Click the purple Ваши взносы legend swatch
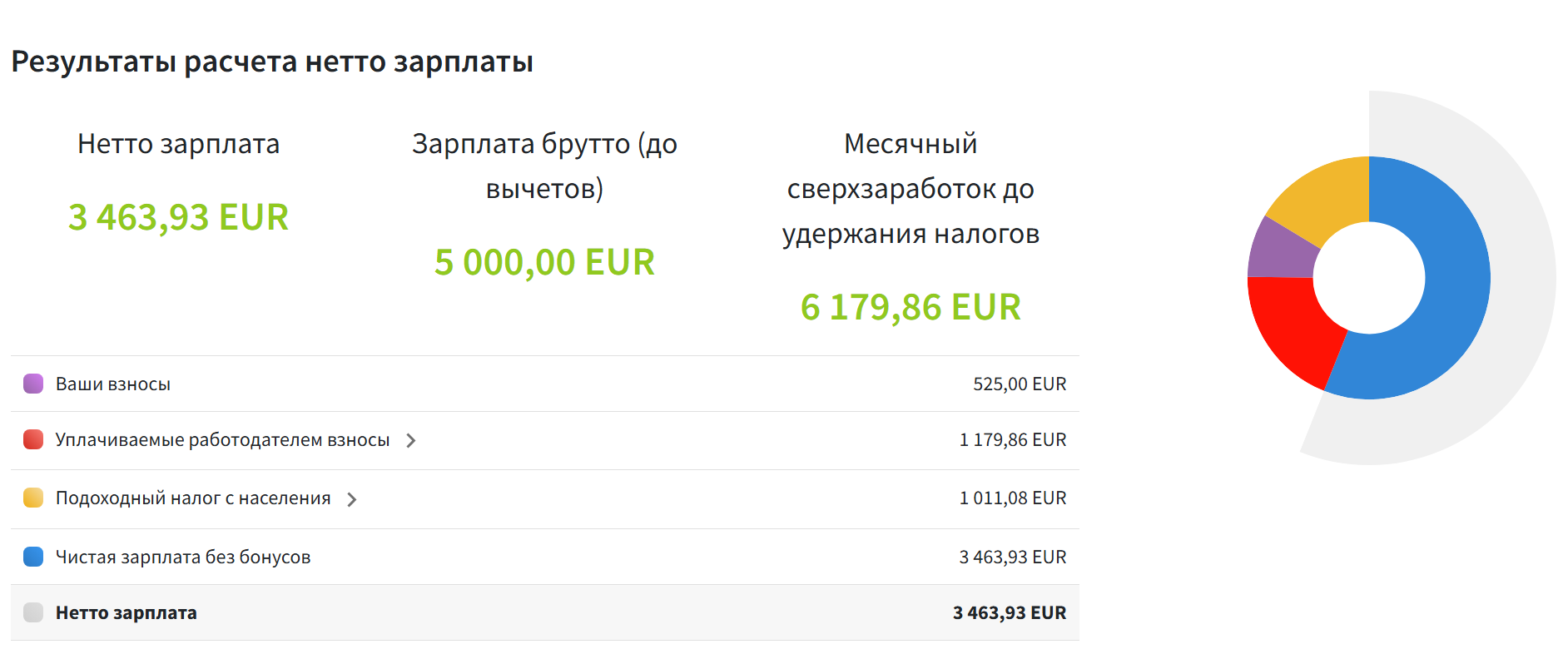1568x649 pixels. [x=33, y=384]
